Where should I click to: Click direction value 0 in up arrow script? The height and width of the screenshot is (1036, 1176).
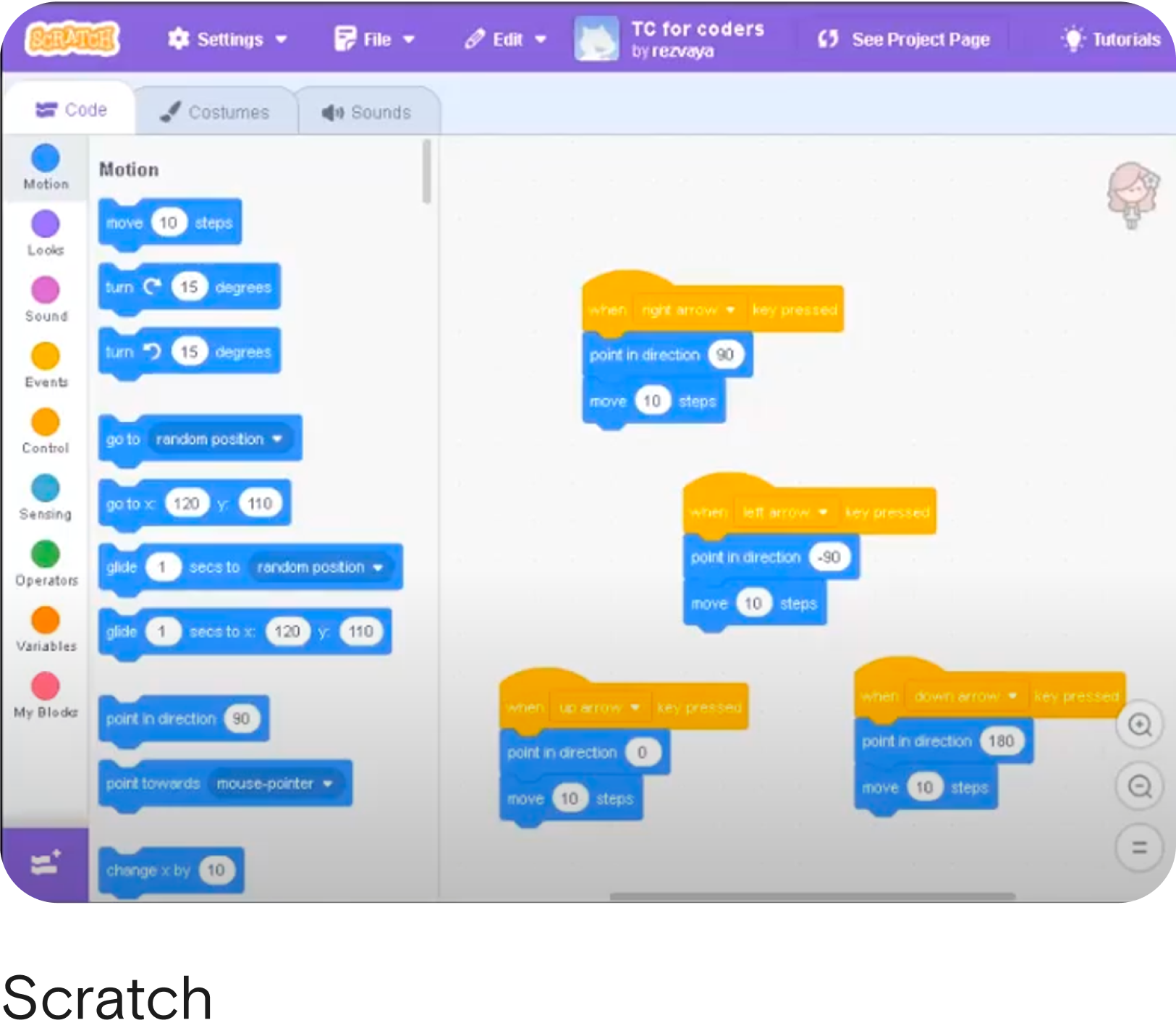(x=641, y=752)
